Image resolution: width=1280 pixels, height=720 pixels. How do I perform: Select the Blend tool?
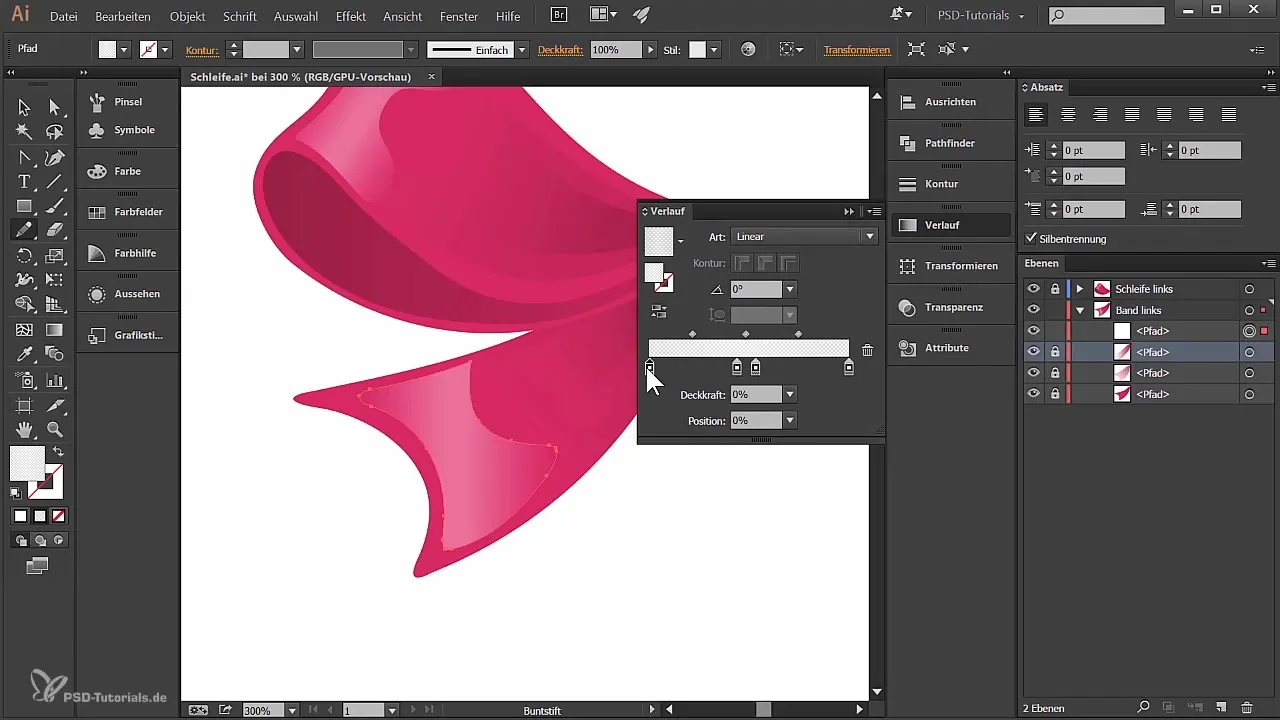(x=54, y=354)
